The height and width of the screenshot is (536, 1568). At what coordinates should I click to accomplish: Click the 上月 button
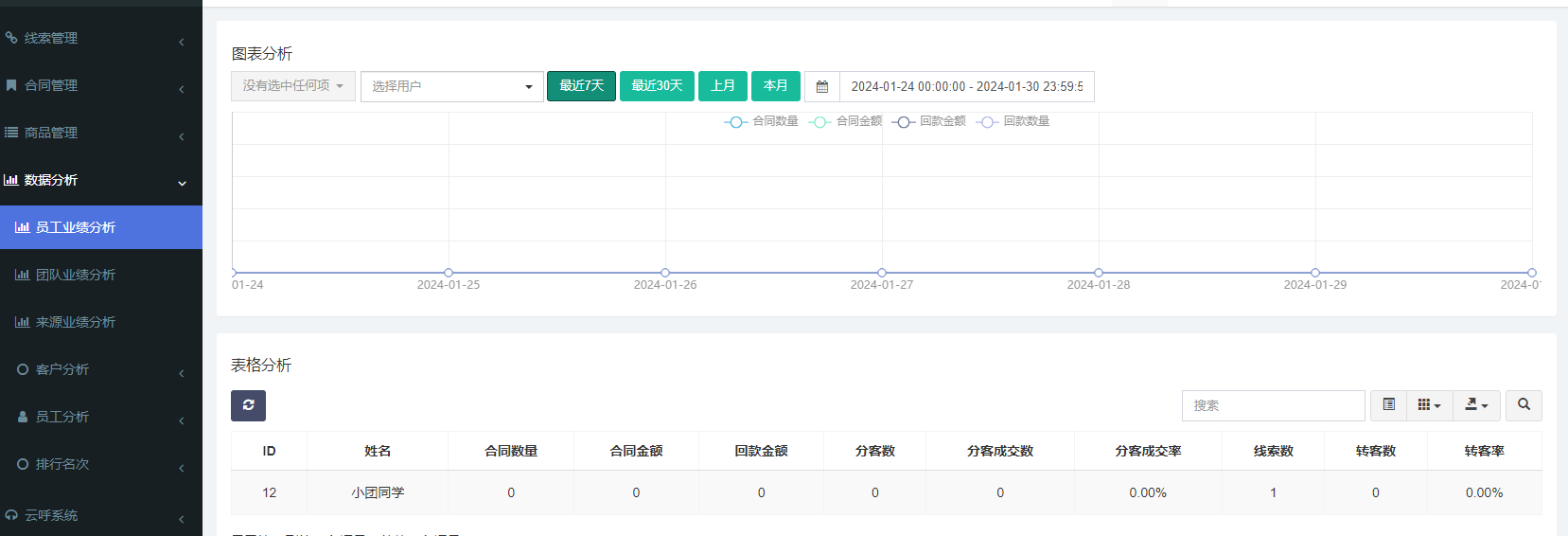[723, 86]
